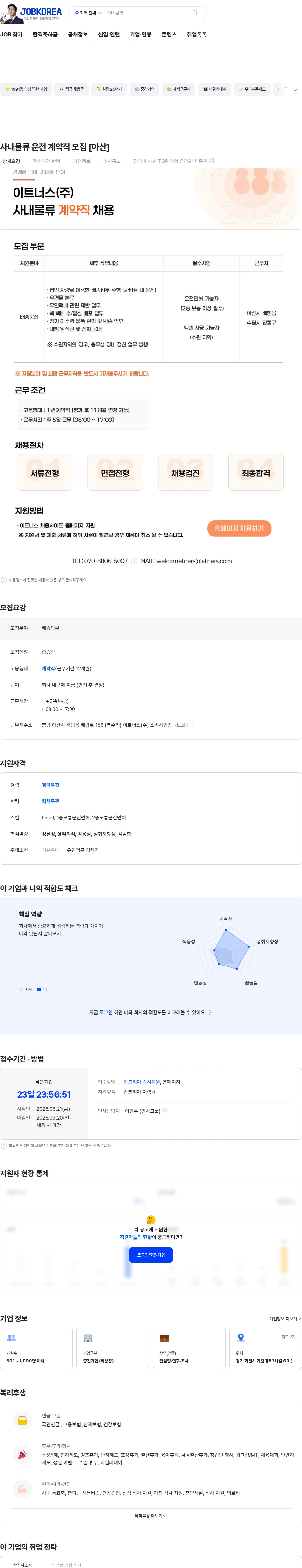Select the 중견기업 tag
Viewport: 302px width, 1568px height.
(145, 89)
